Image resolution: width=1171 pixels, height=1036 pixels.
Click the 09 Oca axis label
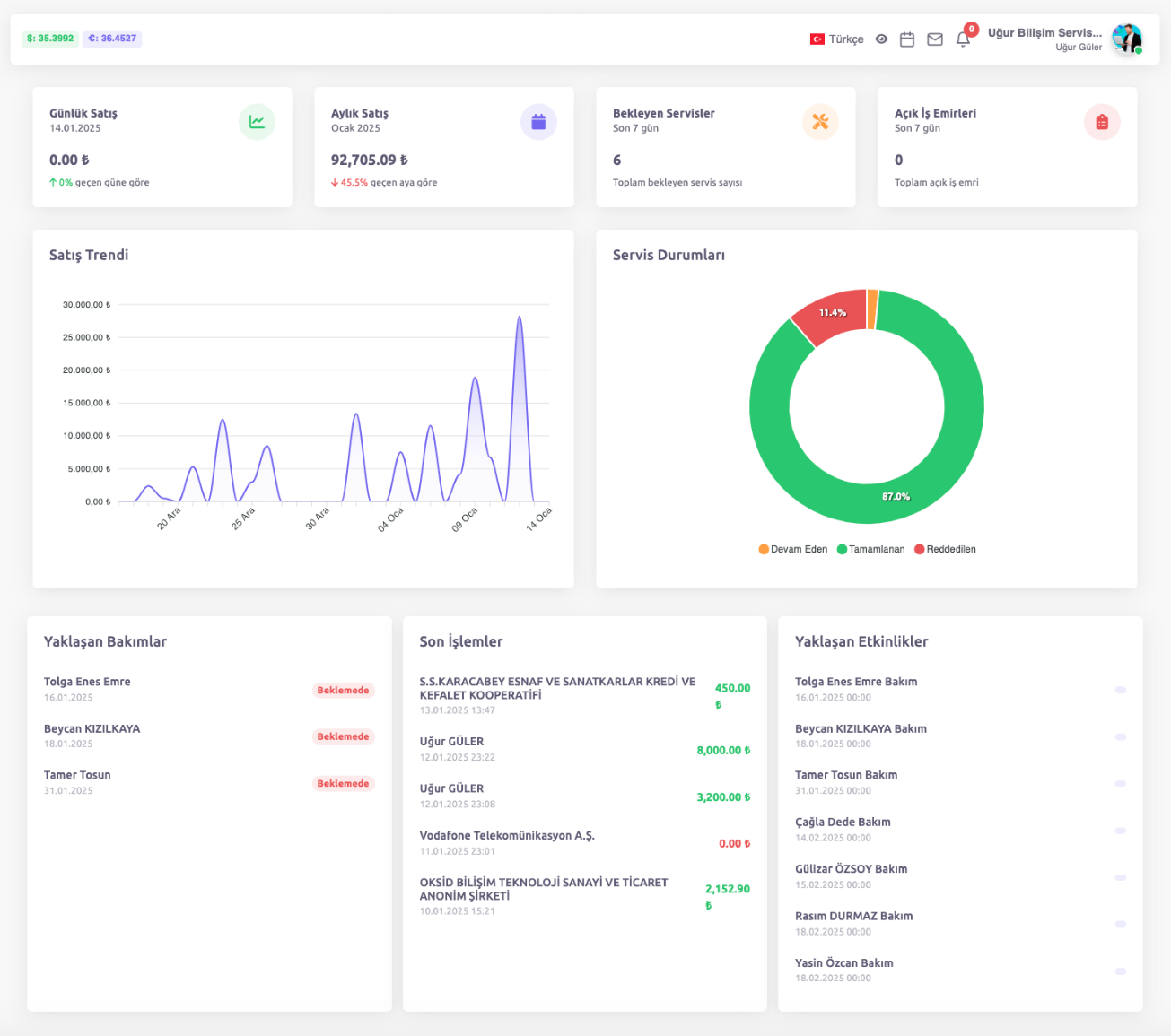pos(465,519)
